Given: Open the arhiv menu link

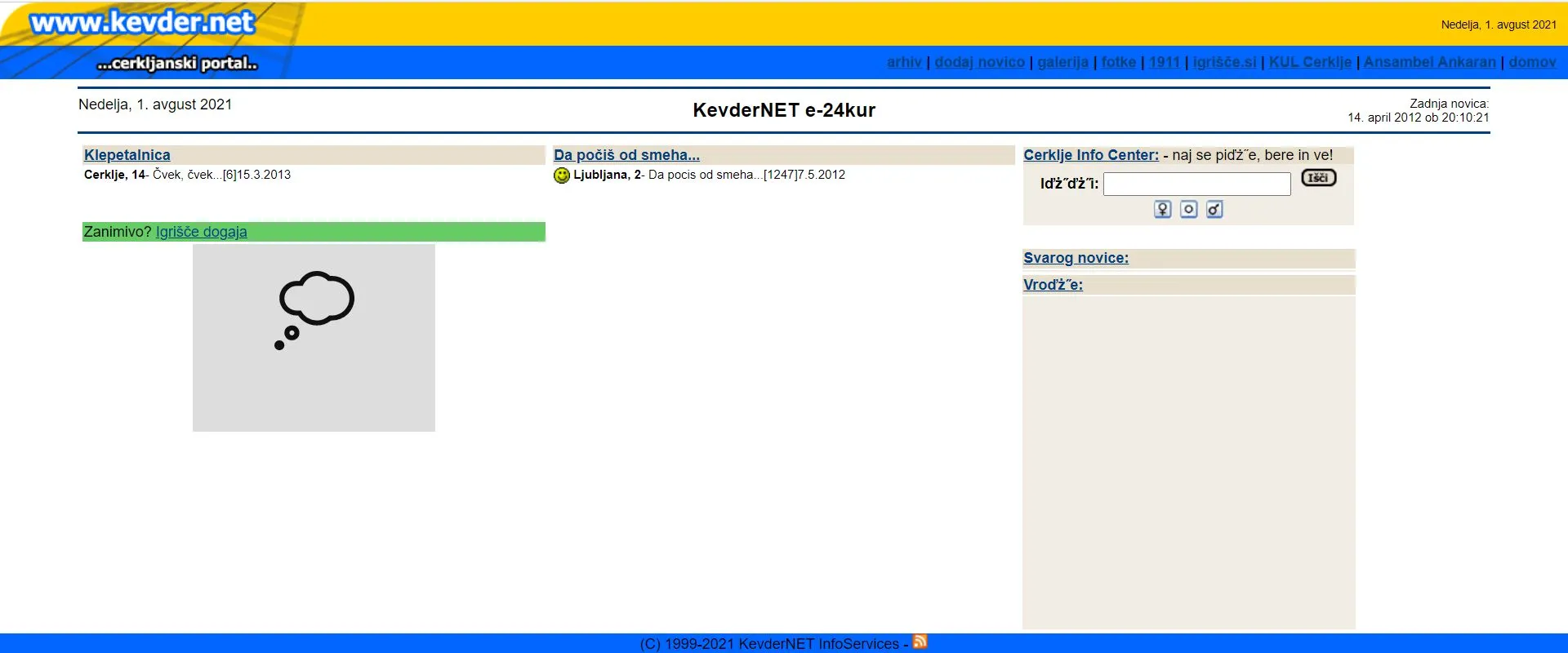Looking at the screenshot, I should pyautogui.click(x=903, y=62).
